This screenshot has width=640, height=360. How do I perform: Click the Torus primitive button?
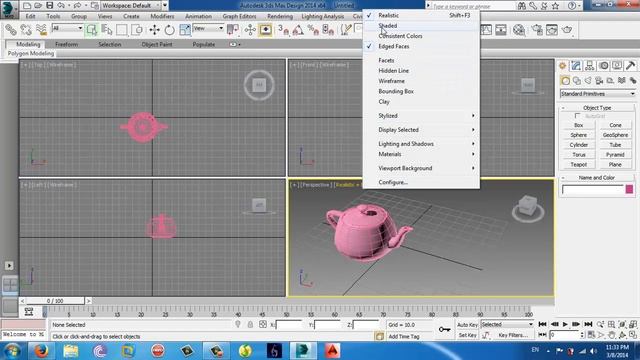coord(578,155)
